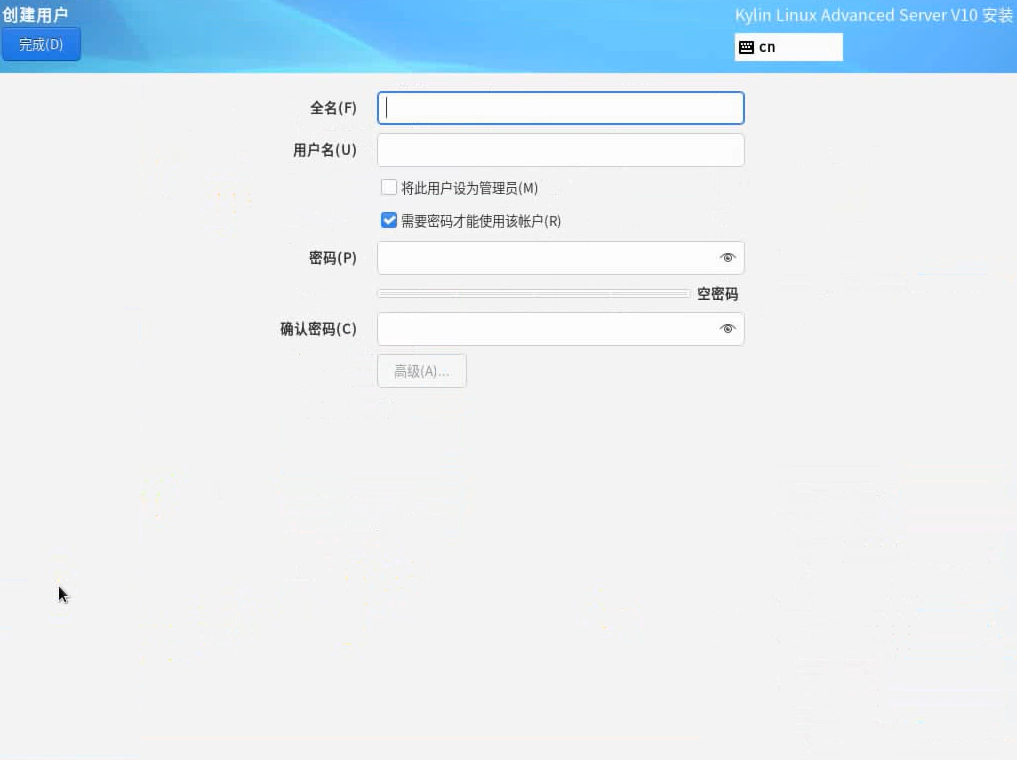Click the password strength bar

pos(534,294)
